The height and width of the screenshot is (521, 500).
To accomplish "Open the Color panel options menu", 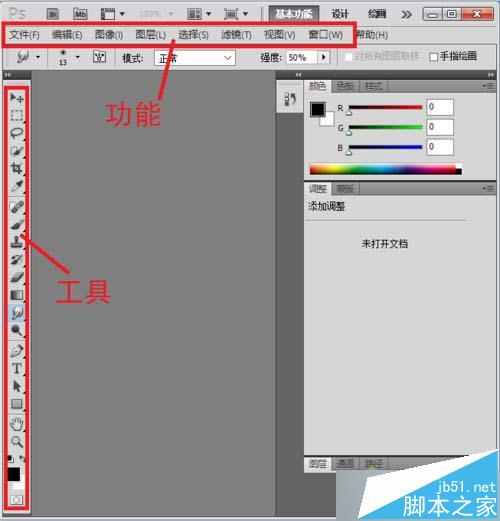I will pyautogui.click(x=488, y=86).
